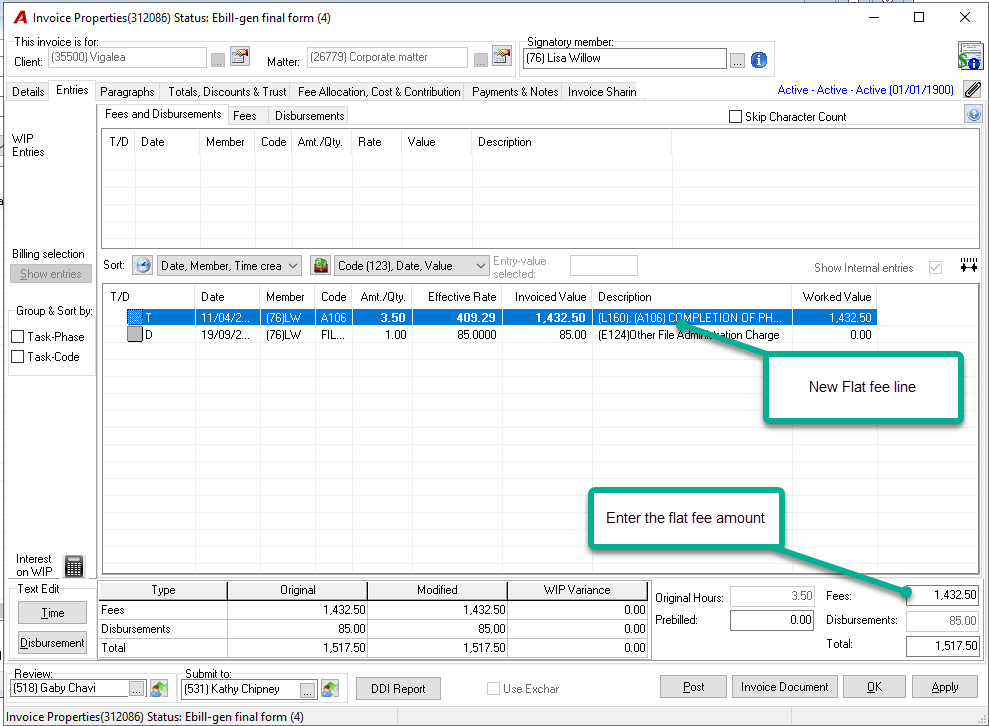Apply the invoice changes
This screenshot has height=726, width=989.
pyautogui.click(x=945, y=687)
